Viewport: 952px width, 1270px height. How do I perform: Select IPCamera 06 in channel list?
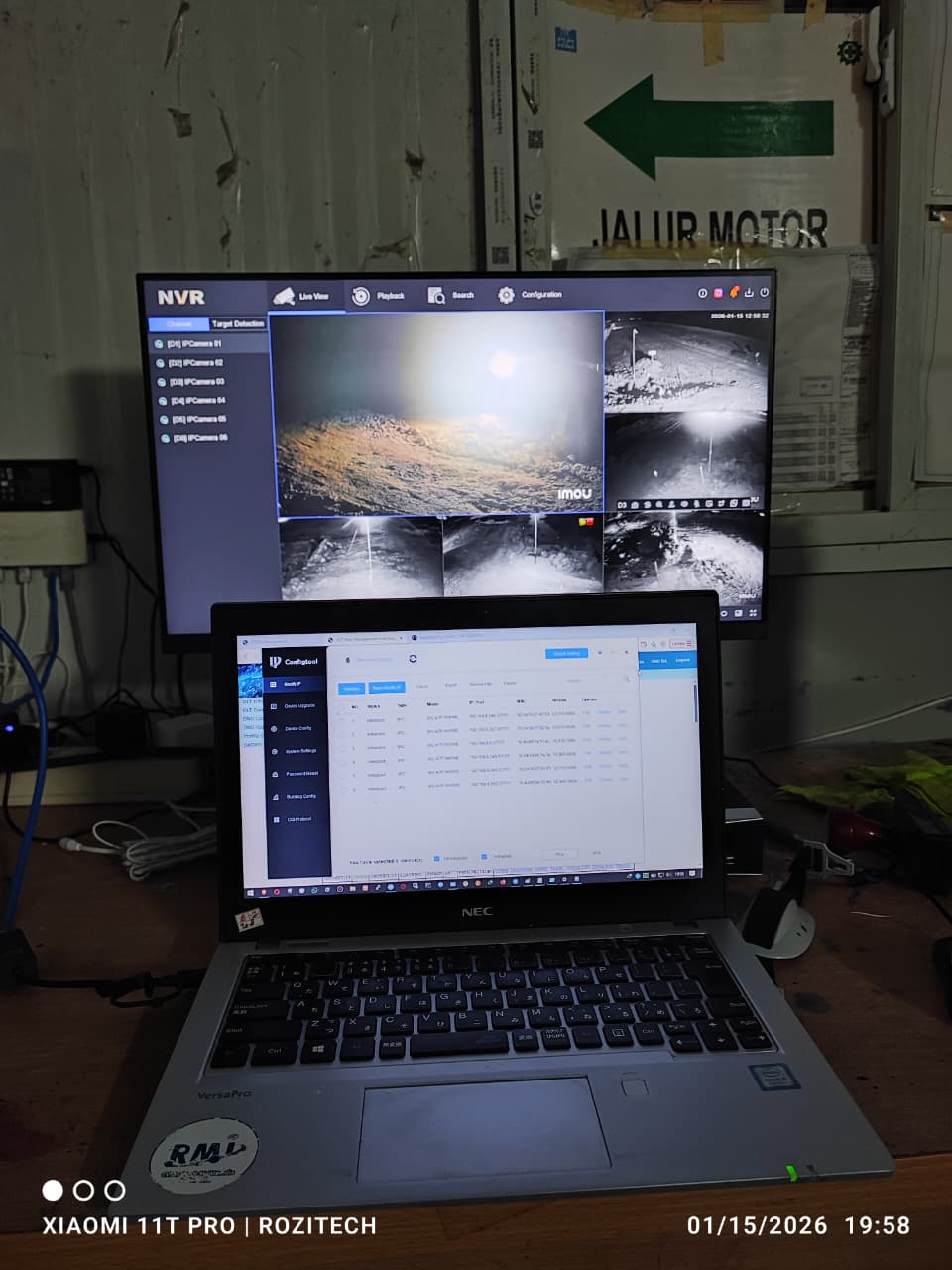[198, 438]
